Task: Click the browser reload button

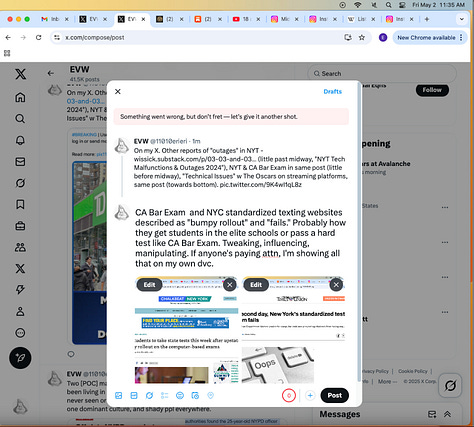Action: point(39,37)
